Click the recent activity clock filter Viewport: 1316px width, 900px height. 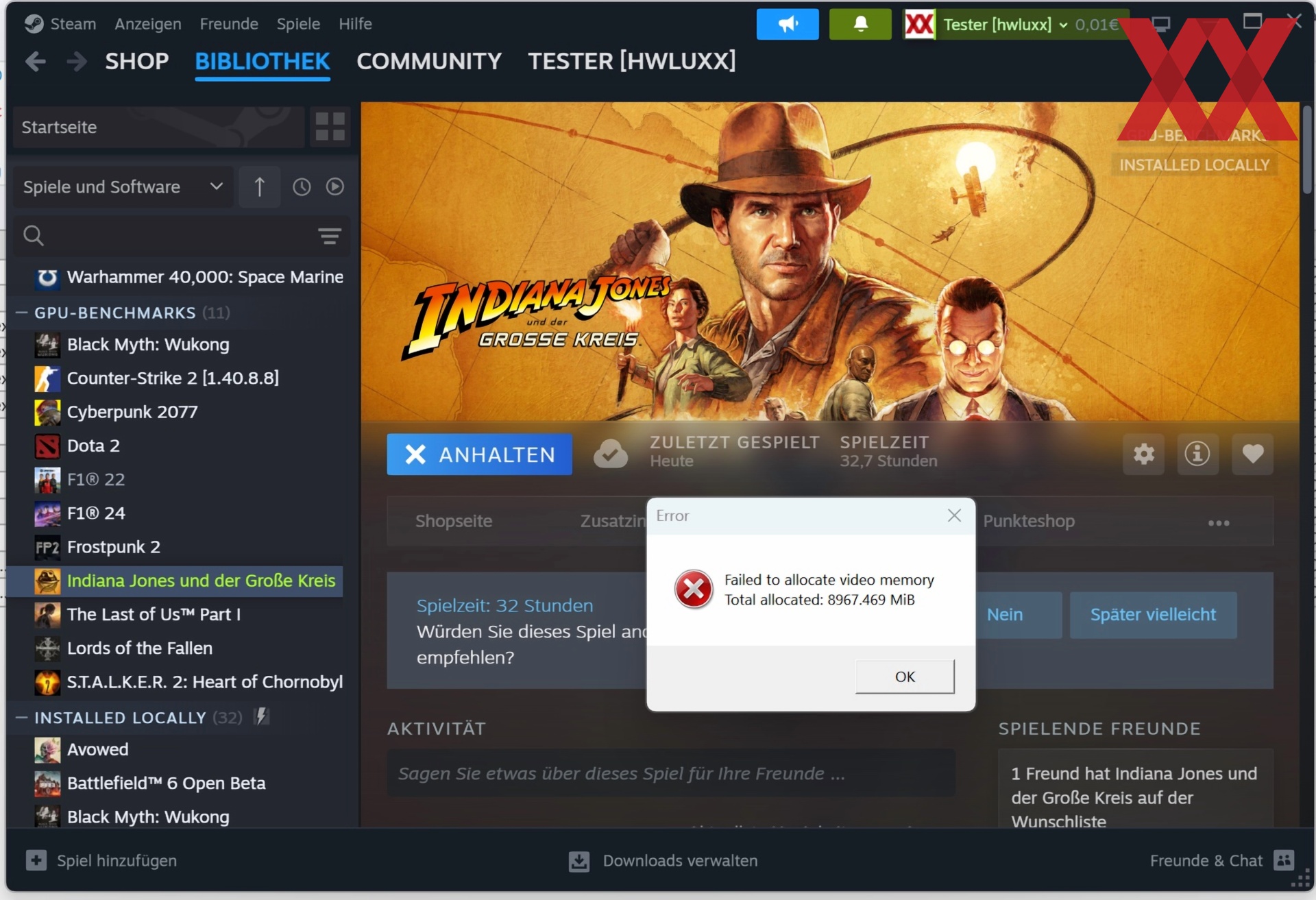302,187
